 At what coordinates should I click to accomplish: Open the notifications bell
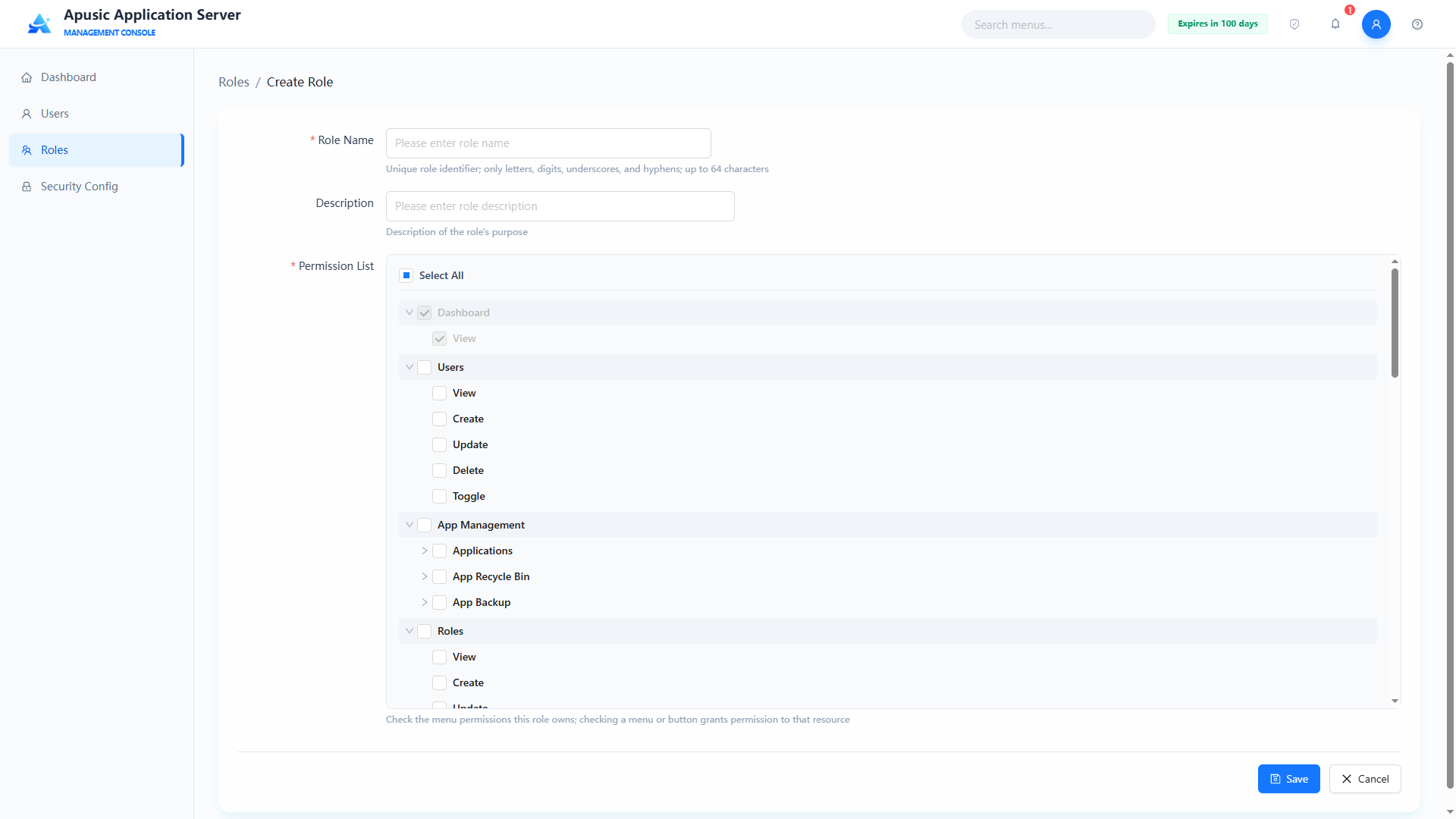pos(1335,24)
